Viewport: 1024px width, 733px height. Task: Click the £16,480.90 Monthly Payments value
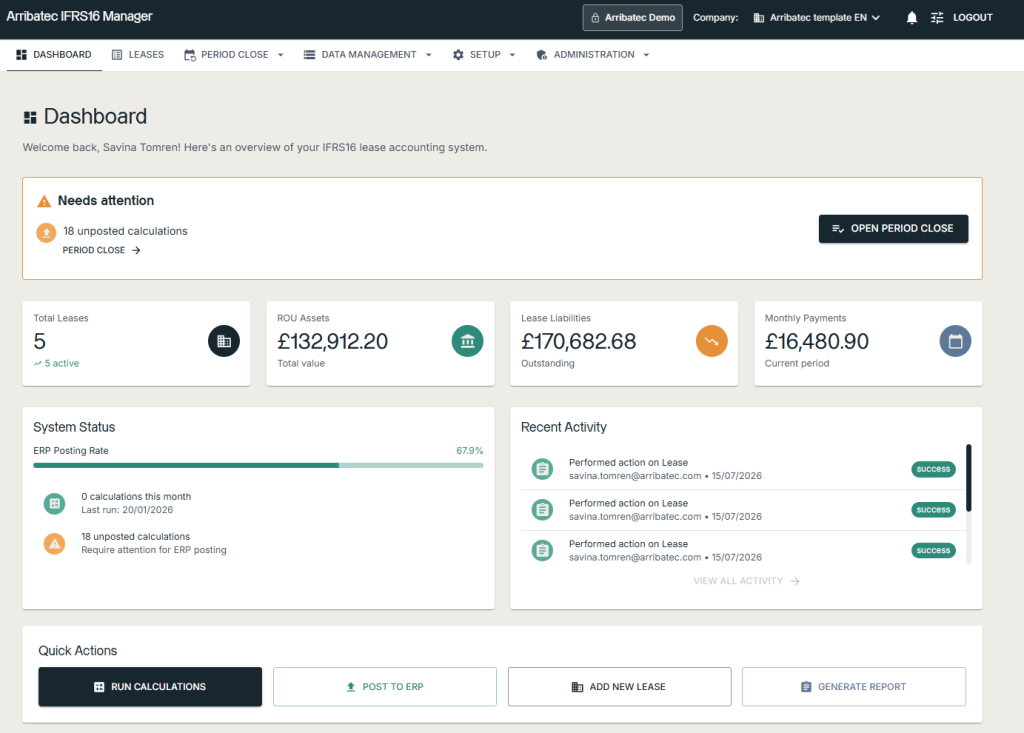tap(817, 341)
